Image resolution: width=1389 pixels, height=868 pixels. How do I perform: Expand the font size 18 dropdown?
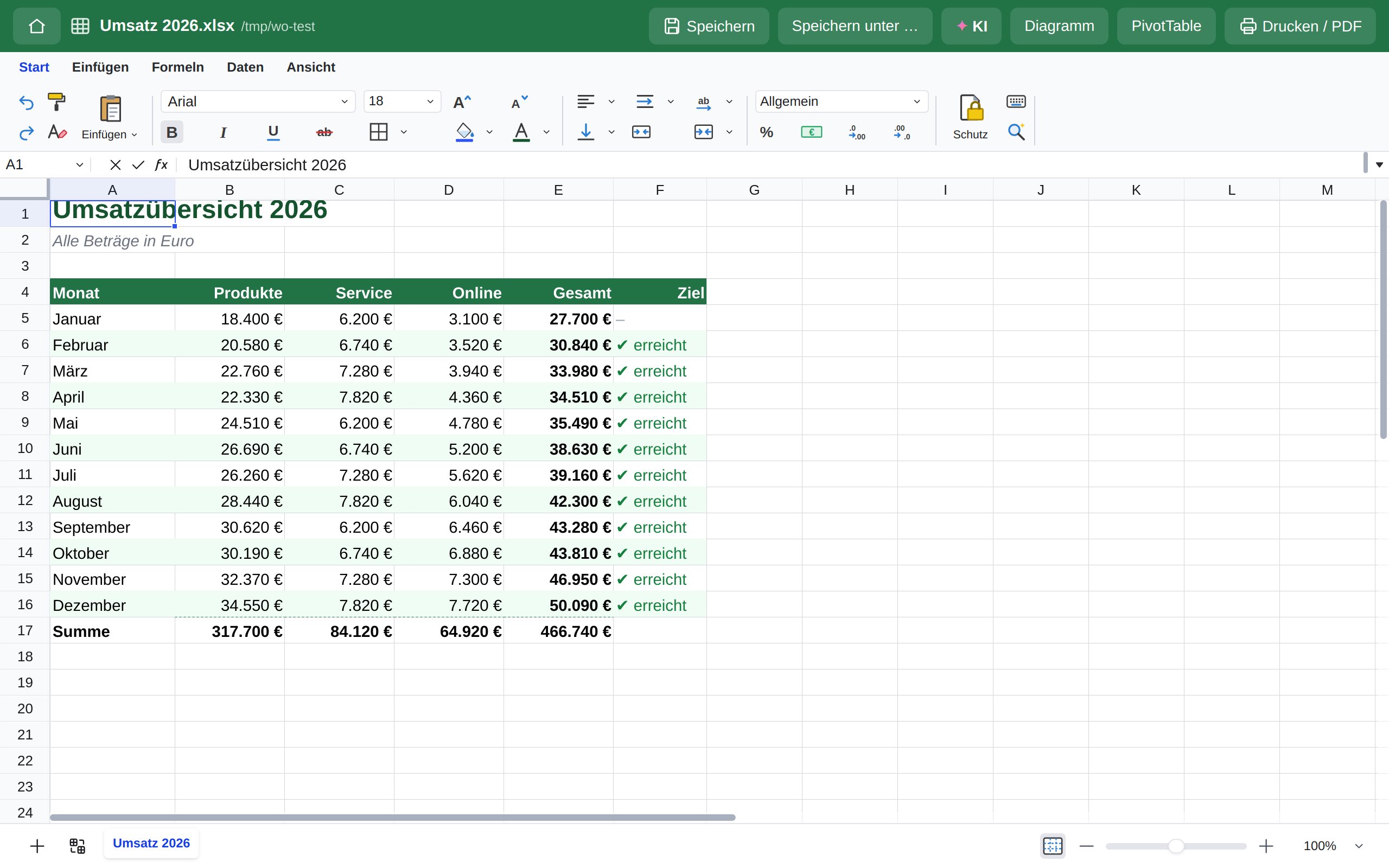pos(402,101)
